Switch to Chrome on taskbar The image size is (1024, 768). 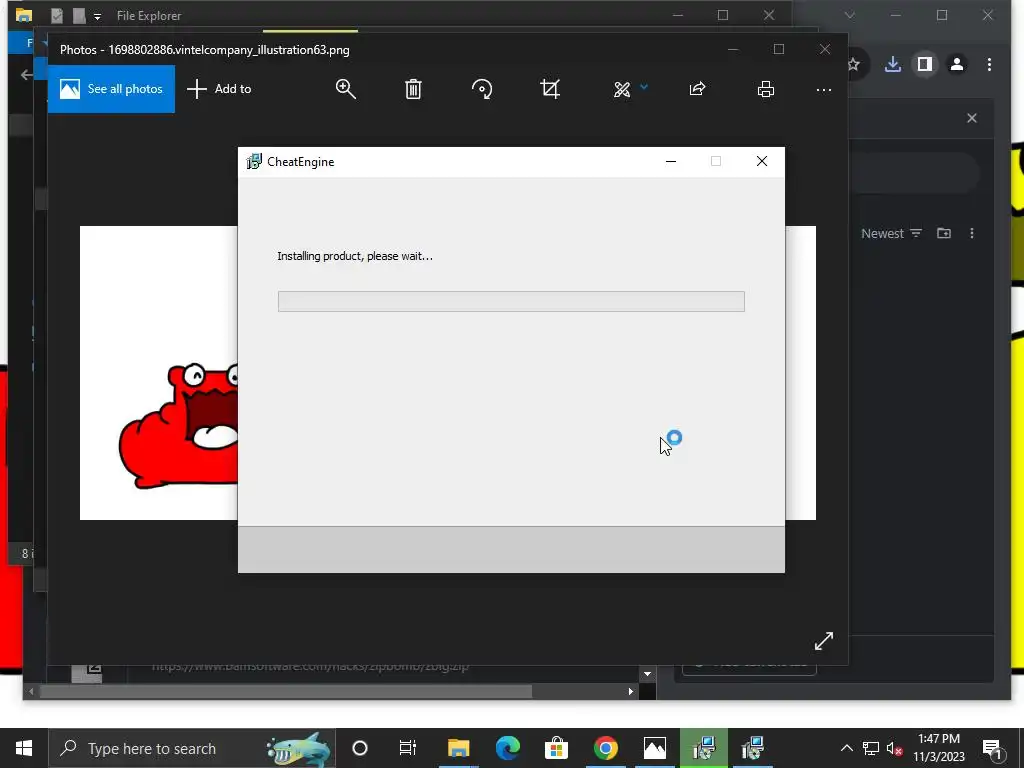click(x=605, y=748)
